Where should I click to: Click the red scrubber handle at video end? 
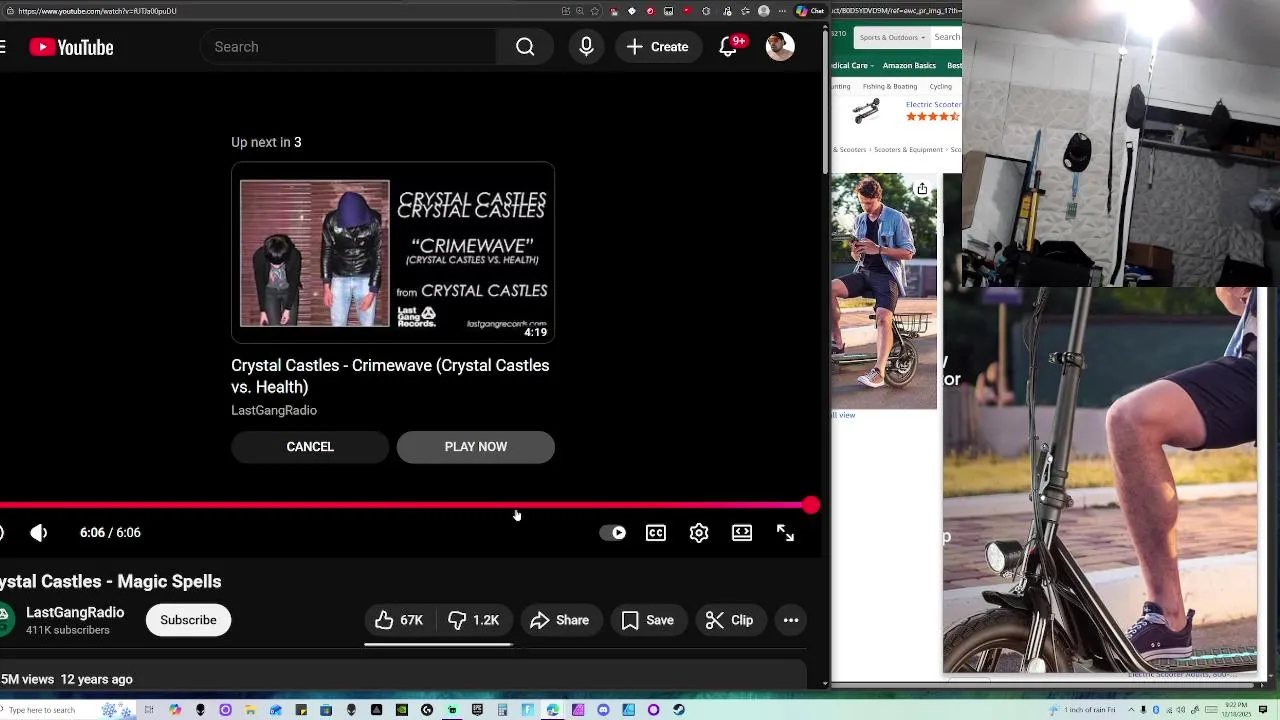tap(811, 506)
